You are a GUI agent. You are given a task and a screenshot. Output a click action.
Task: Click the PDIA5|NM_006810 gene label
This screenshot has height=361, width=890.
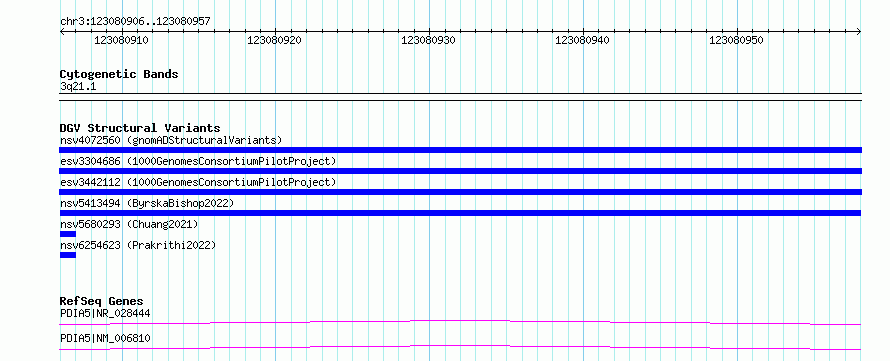105,338
